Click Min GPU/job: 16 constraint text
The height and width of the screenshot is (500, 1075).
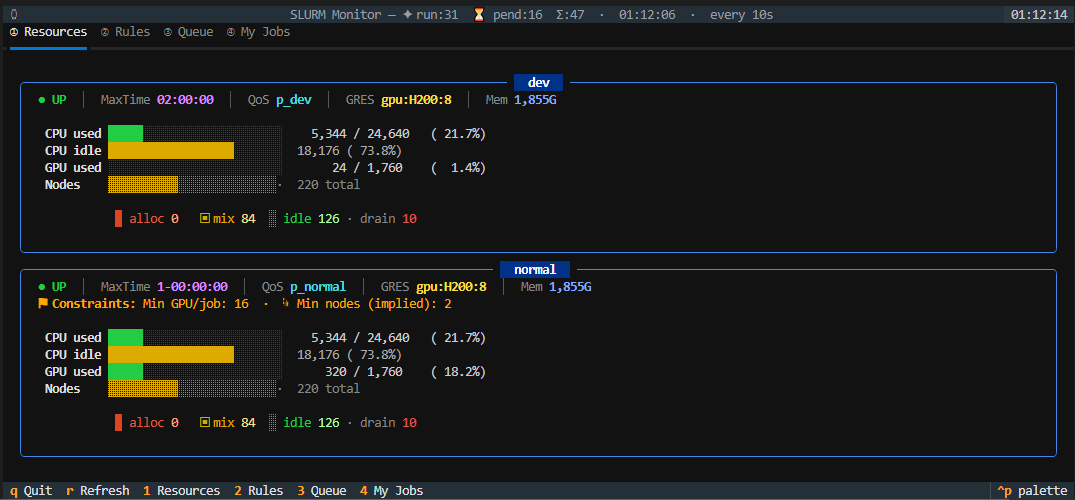pos(195,303)
